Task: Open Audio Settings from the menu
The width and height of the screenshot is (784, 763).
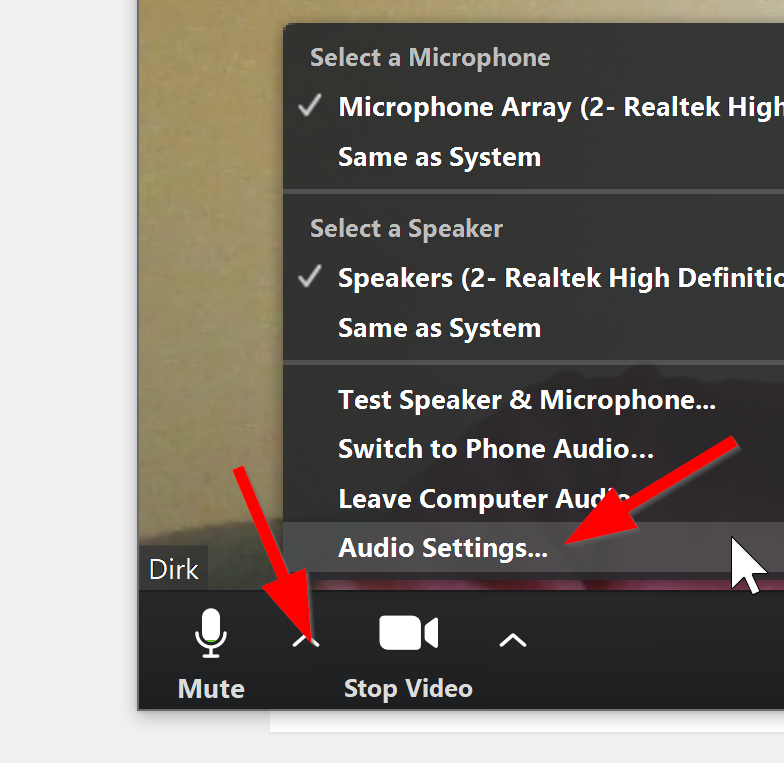Action: [x=443, y=548]
